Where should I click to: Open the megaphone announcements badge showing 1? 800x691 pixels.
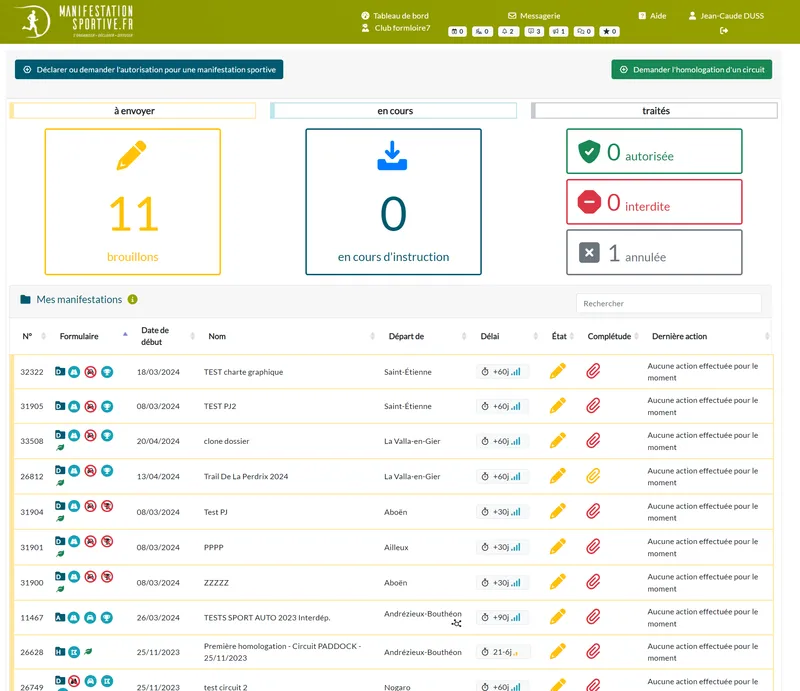(x=559, y=32)
